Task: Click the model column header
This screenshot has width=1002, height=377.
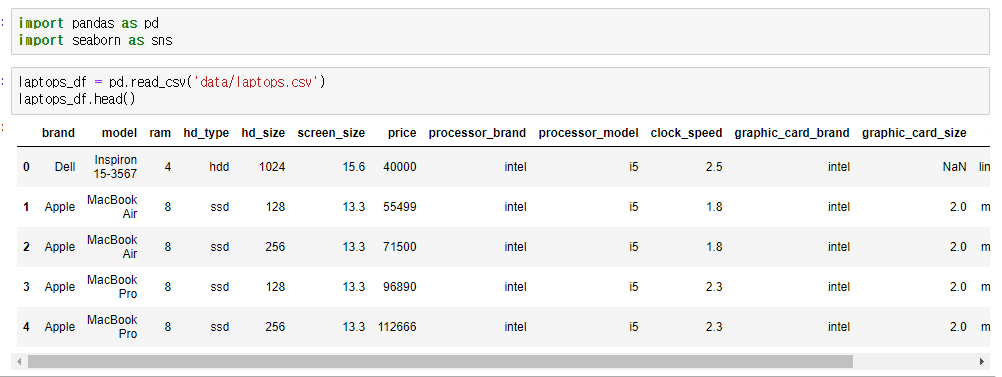Action: (x=119, y=133)
